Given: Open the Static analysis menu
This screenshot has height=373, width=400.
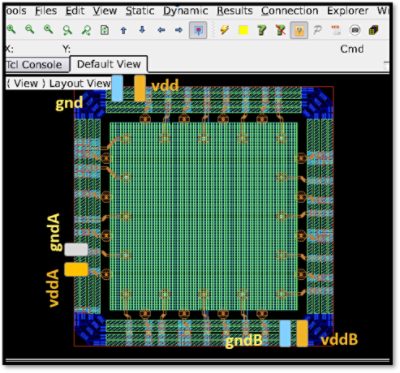Looking at the screenshot, I should point(140,11).
